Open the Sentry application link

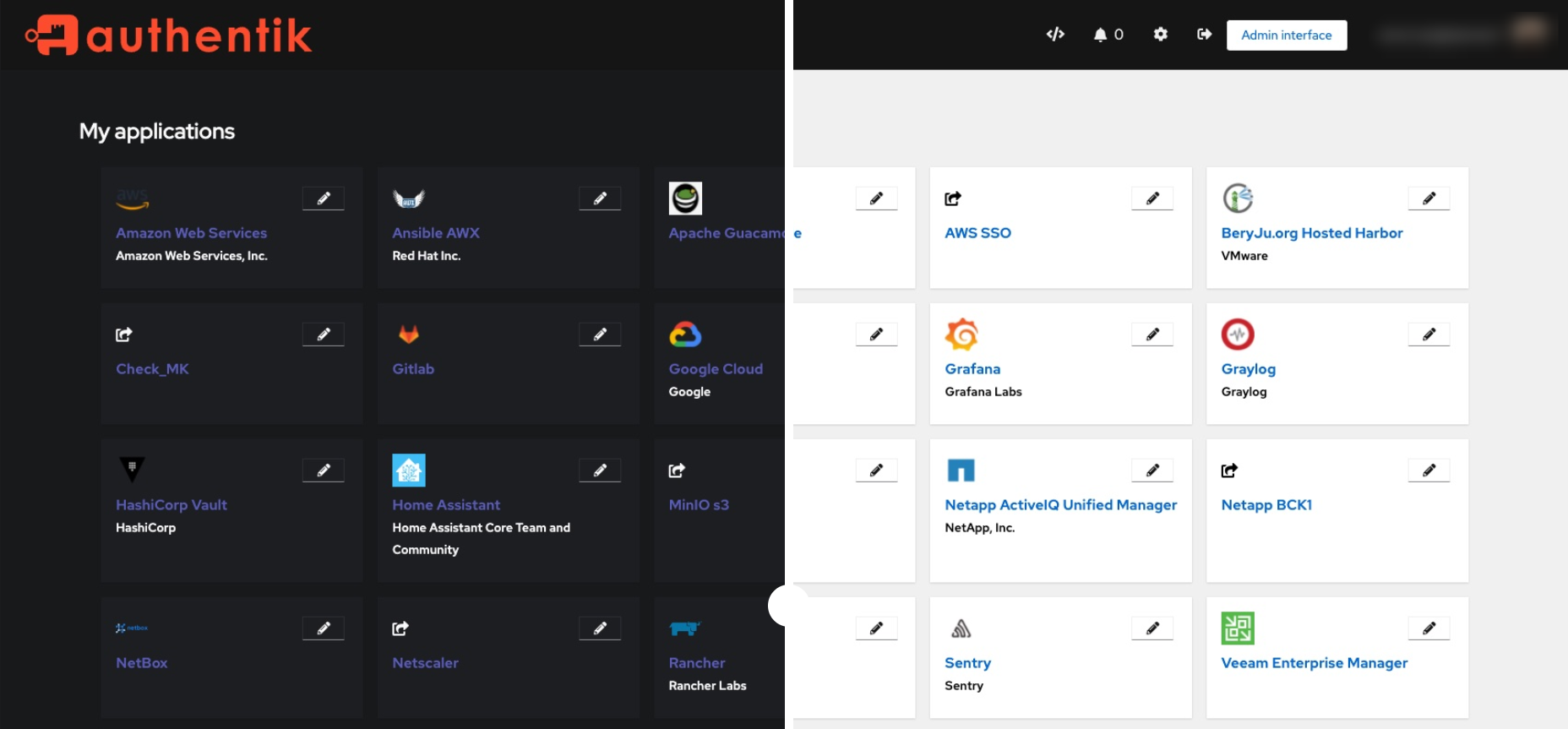point(967,663)
